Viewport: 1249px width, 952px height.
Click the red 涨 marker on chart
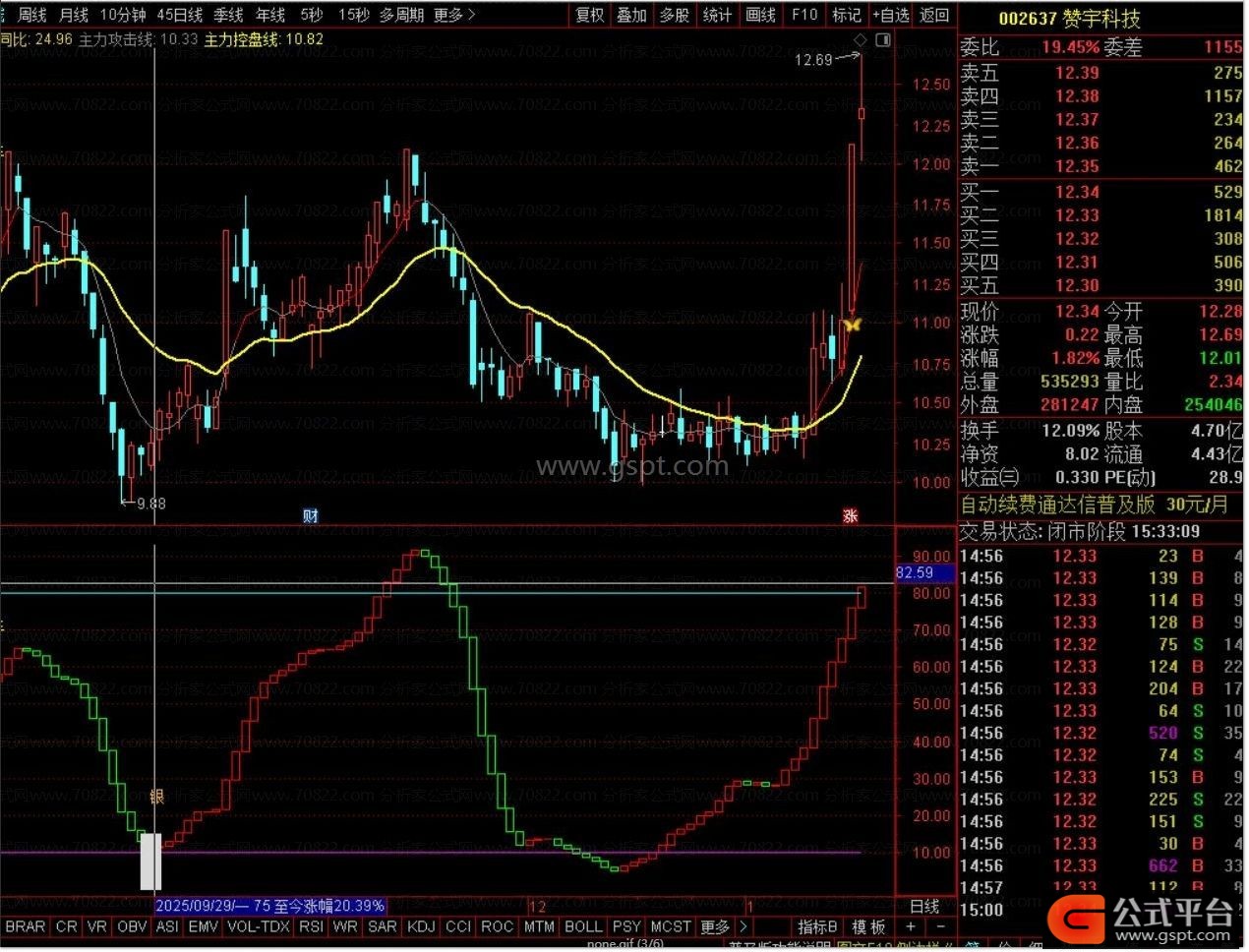[x=850, y=515]
